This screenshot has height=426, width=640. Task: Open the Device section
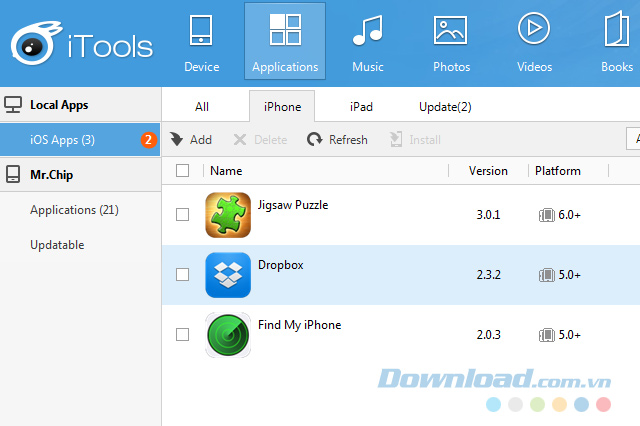click(x=201, y=42)
